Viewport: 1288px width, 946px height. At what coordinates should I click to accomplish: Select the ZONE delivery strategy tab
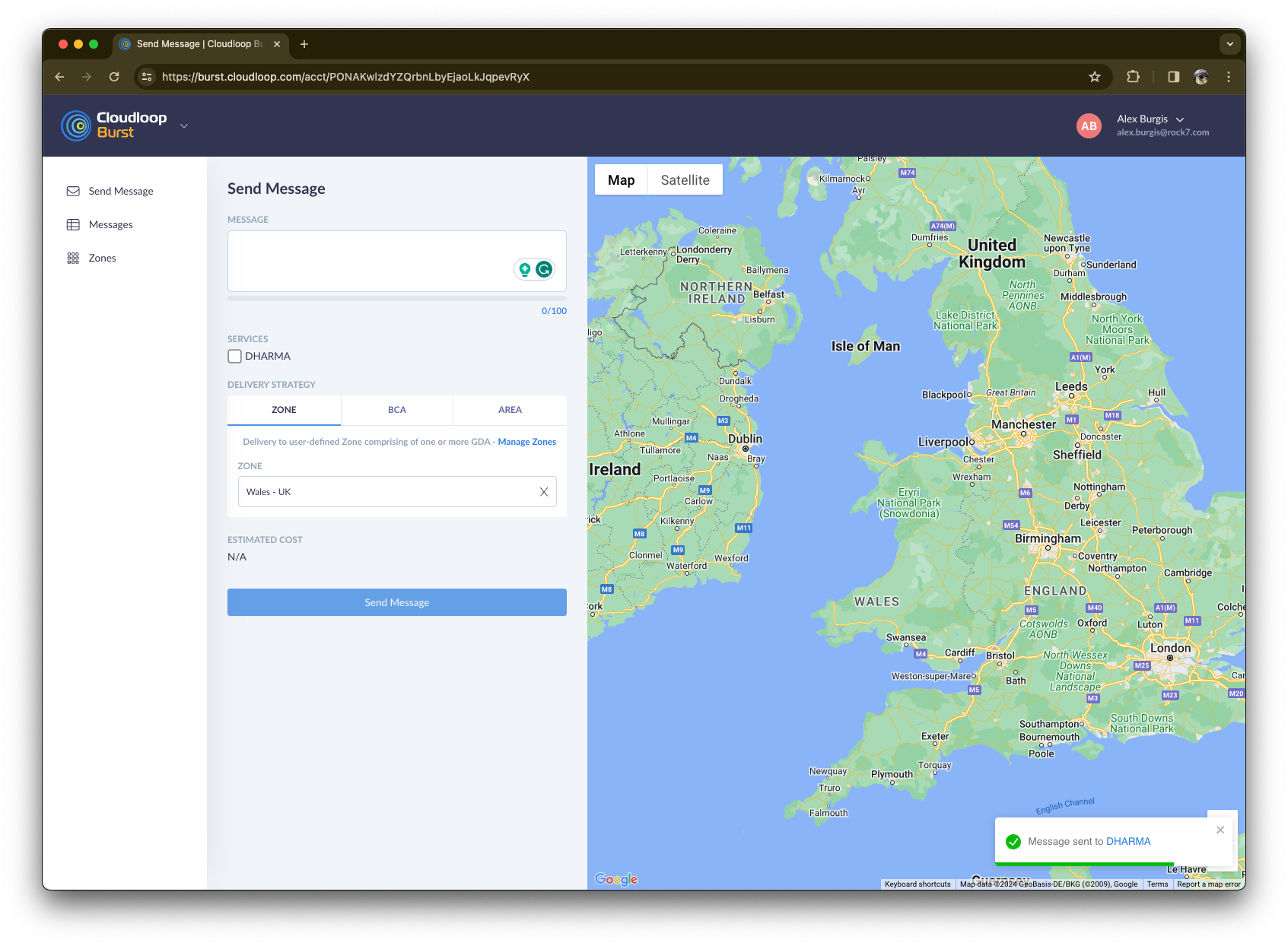coord(284,410)
